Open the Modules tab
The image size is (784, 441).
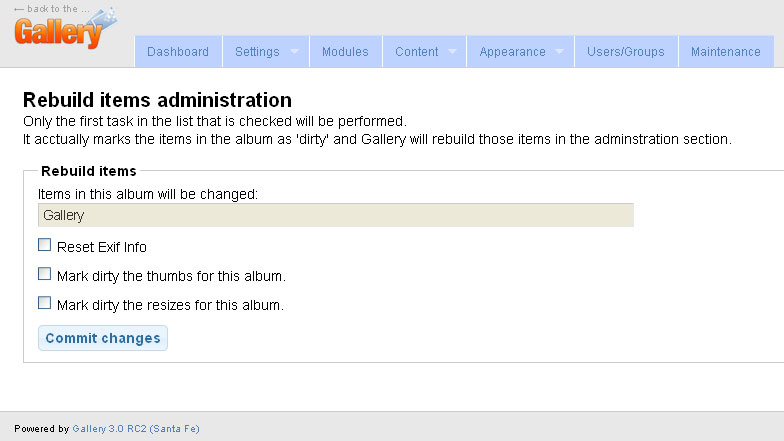point(345,52)
